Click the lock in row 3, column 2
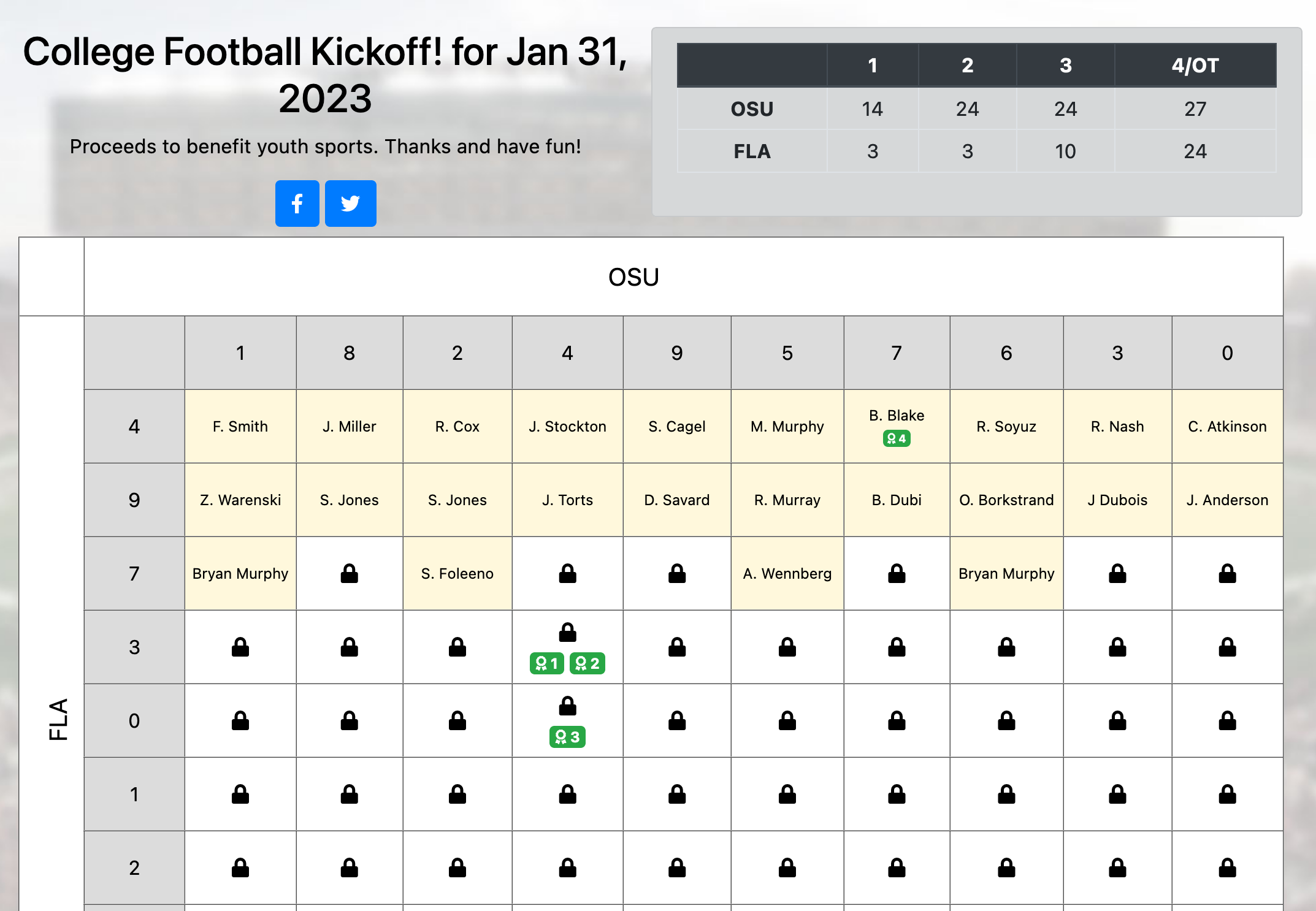The height and width of the screenshot is (911, 1316). point(457,647)
